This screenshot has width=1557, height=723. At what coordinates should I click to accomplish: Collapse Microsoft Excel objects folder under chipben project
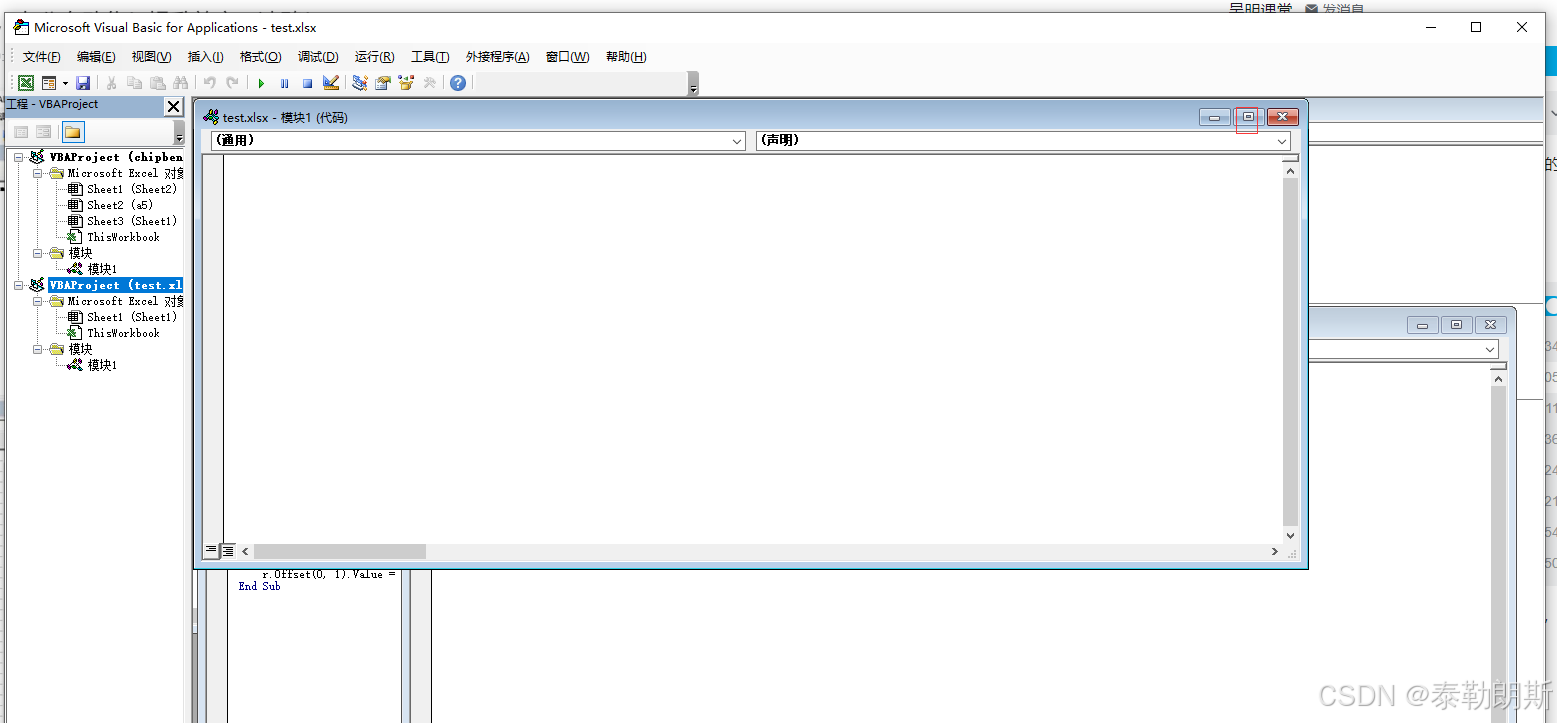[x=38, y=173]
